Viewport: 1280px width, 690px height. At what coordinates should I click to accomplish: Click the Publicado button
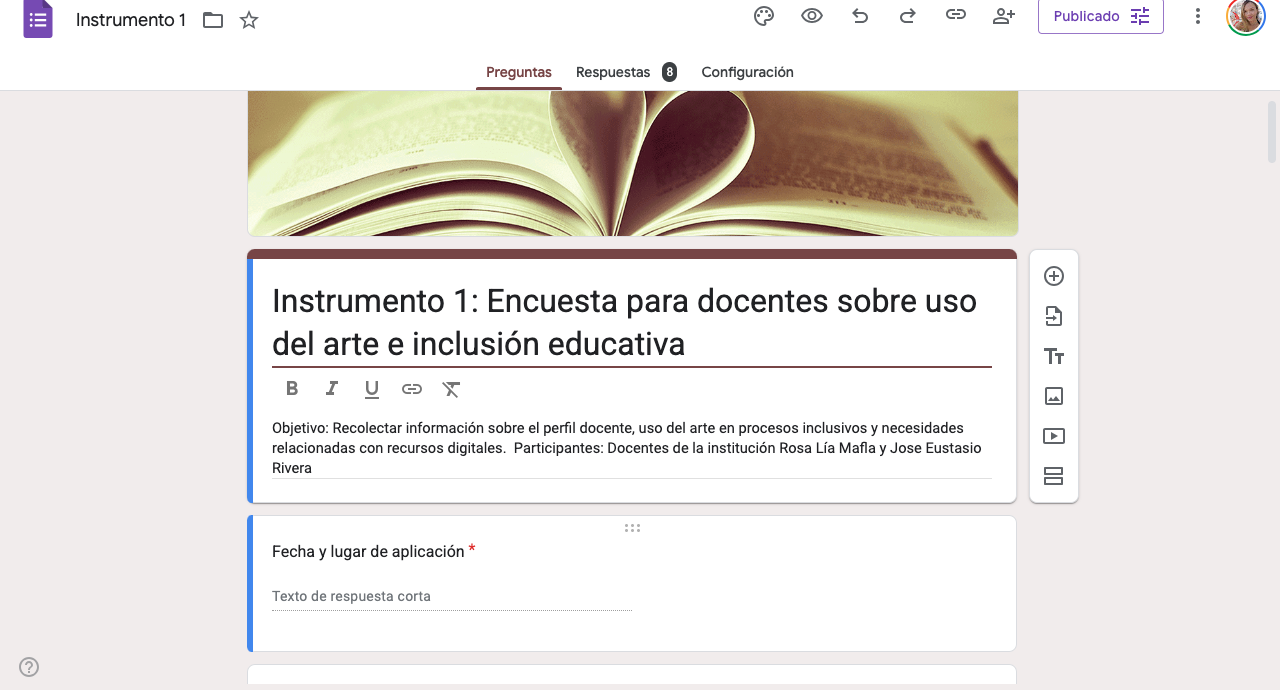[x=1100, y=16]
